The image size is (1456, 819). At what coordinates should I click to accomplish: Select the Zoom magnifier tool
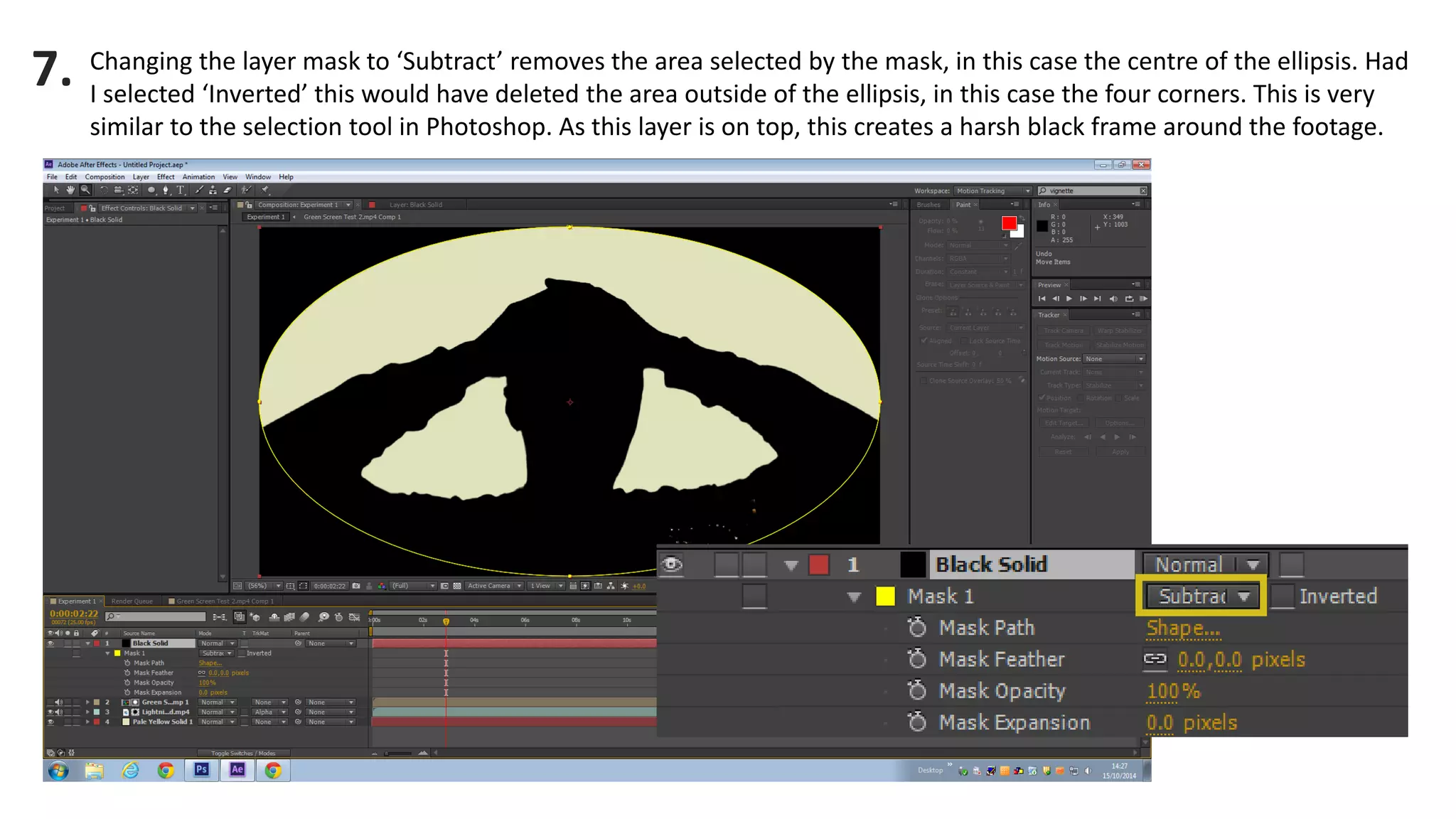click(85, 190)
